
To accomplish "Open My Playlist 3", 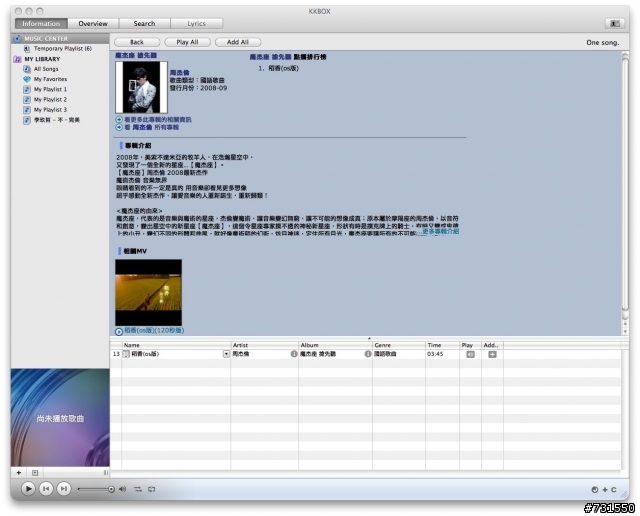I will (50, 110).
